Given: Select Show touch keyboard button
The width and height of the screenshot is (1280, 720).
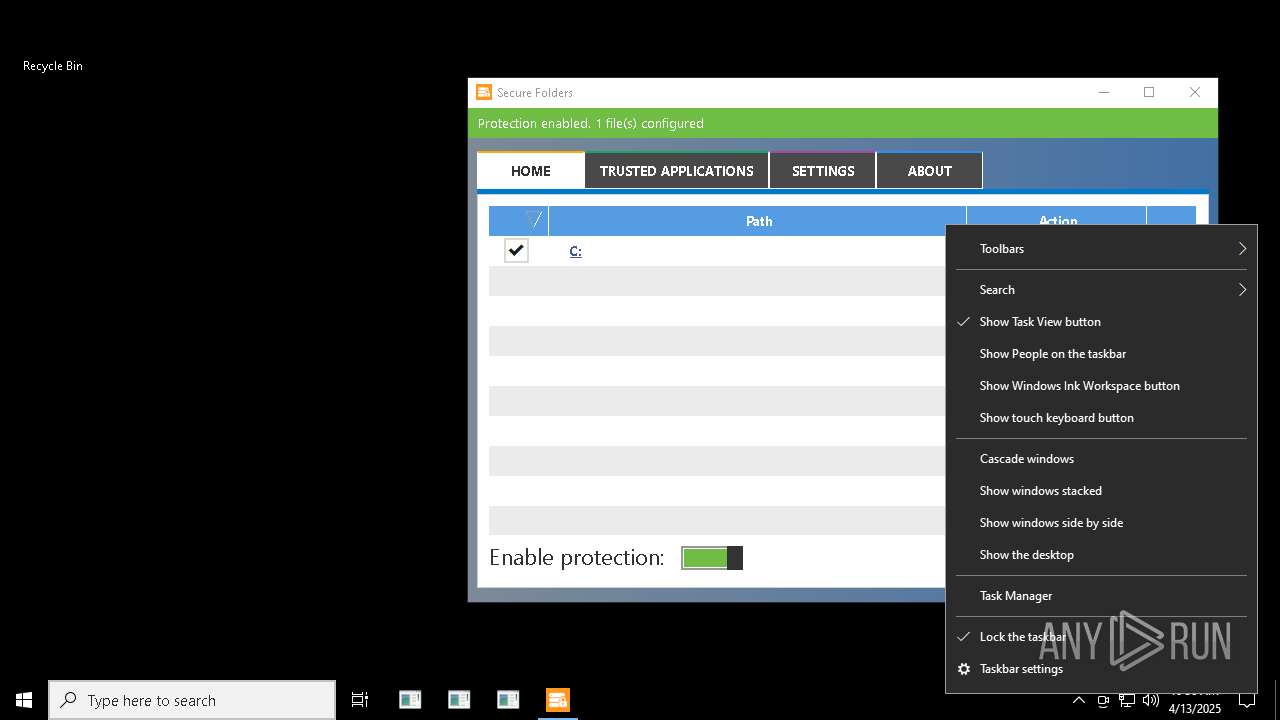Looking at the screenshot, I should point(1101,418).
